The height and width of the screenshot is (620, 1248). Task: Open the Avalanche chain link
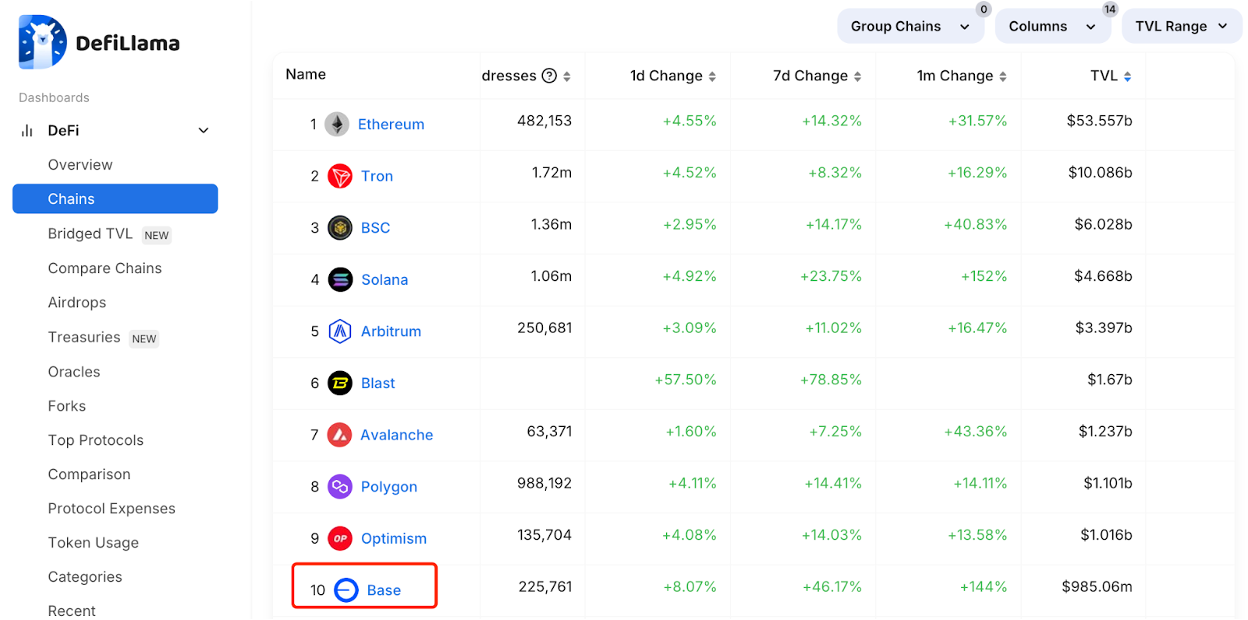[x=397, y=435]
